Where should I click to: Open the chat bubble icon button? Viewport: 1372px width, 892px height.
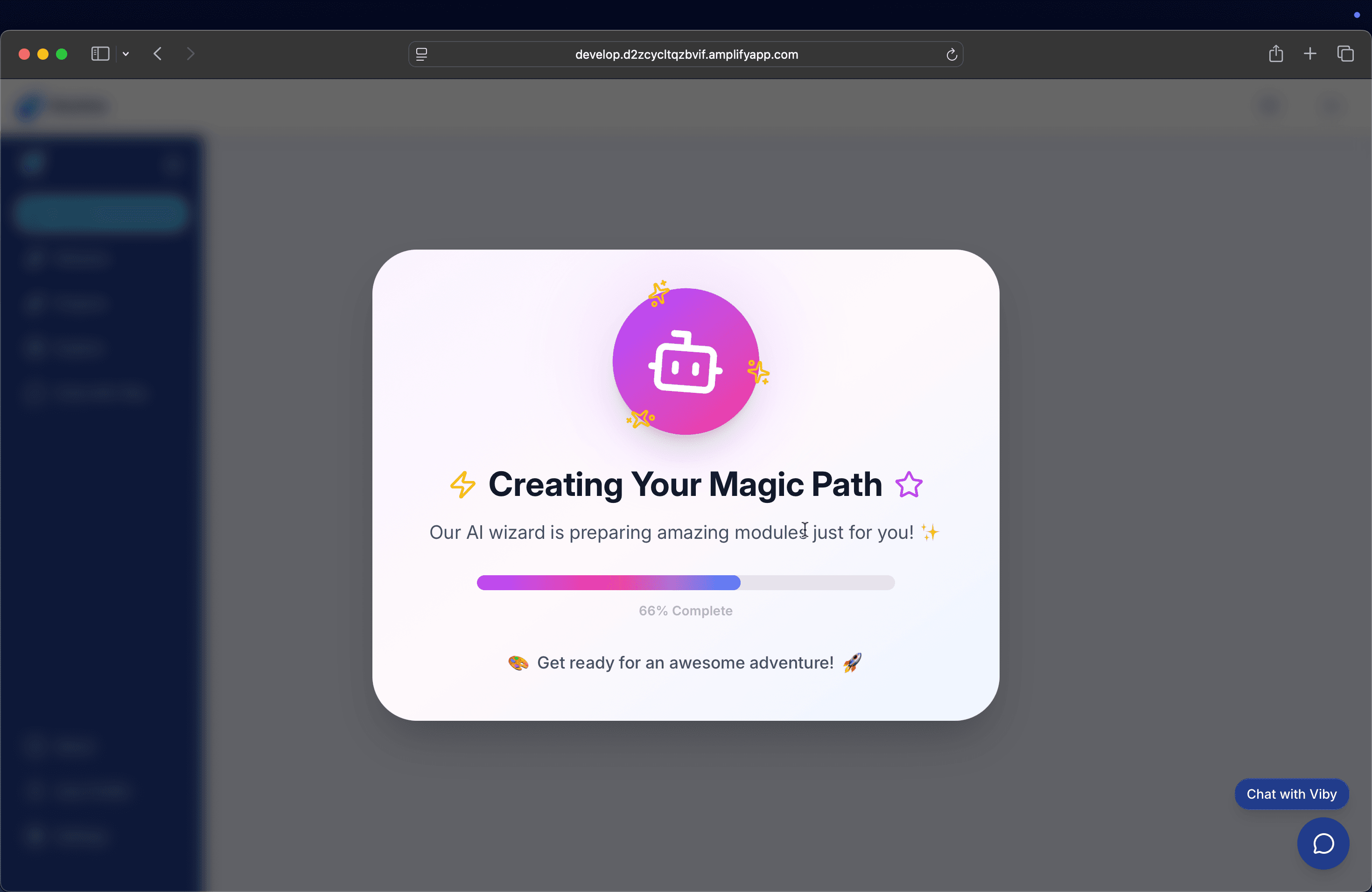1323,843
